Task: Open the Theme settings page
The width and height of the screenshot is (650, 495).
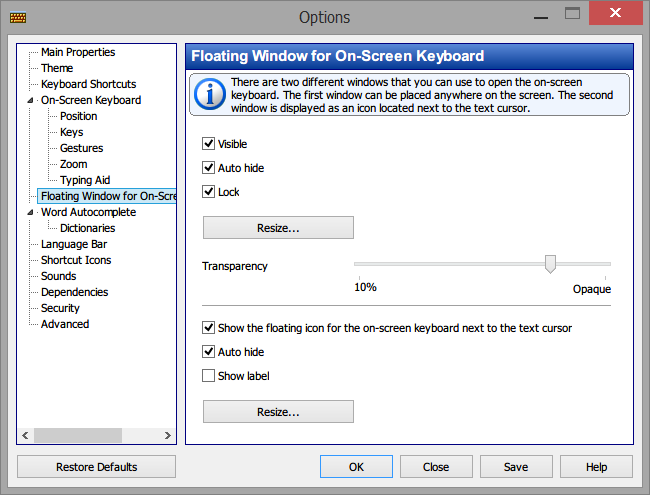Action: pos(57,68)
